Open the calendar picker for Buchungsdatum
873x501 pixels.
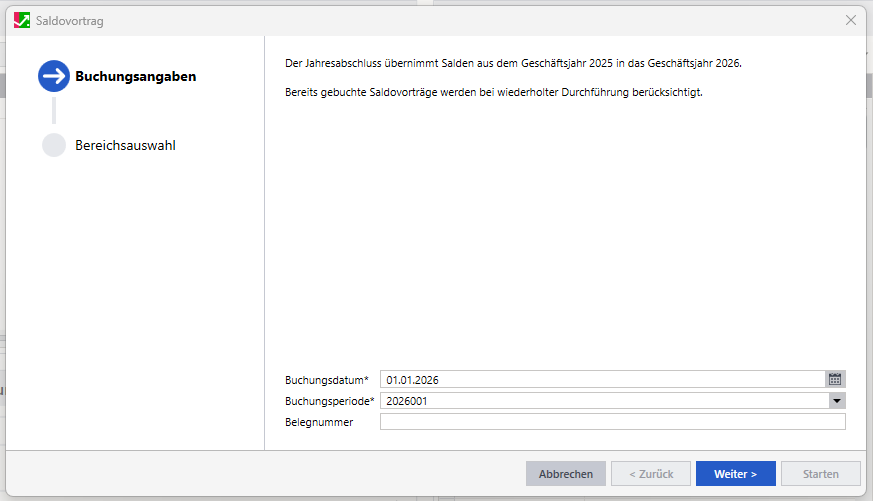835,379
